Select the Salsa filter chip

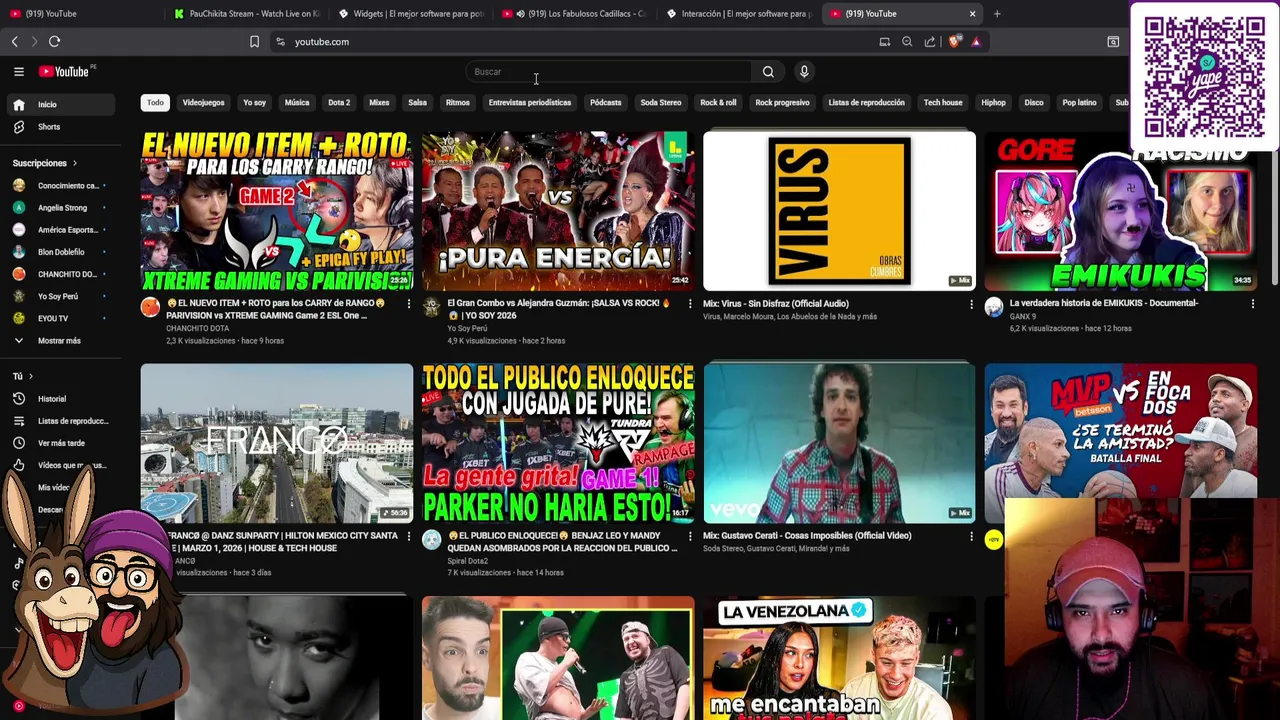point(417,103)
